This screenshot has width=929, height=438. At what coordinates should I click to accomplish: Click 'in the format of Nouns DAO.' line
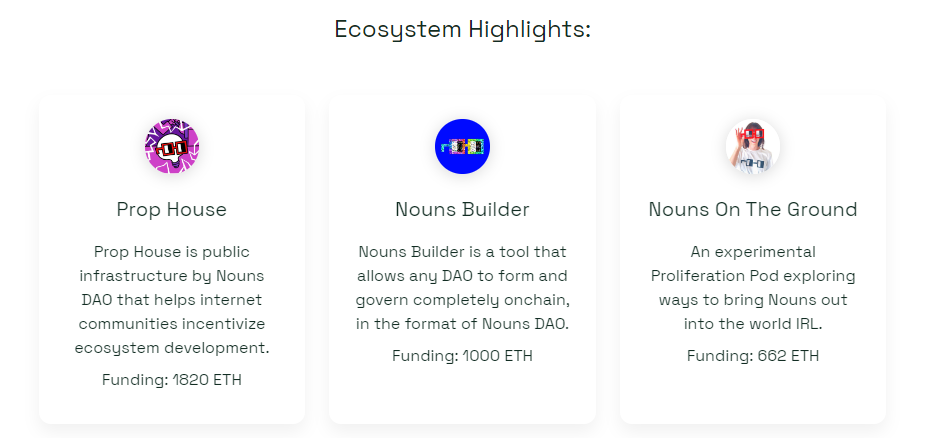click(463, 324)
